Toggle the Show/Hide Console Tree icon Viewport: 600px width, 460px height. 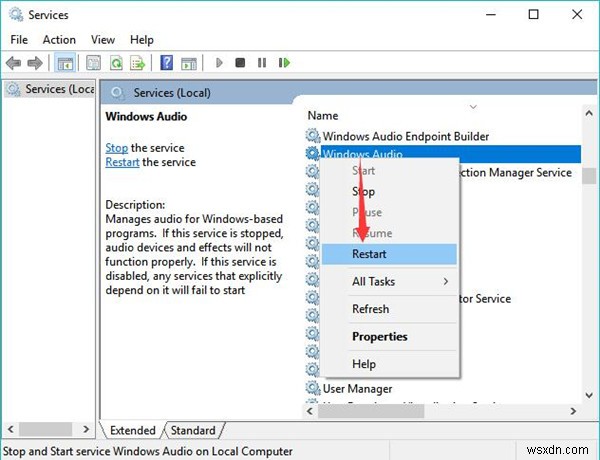pos(65,63)
